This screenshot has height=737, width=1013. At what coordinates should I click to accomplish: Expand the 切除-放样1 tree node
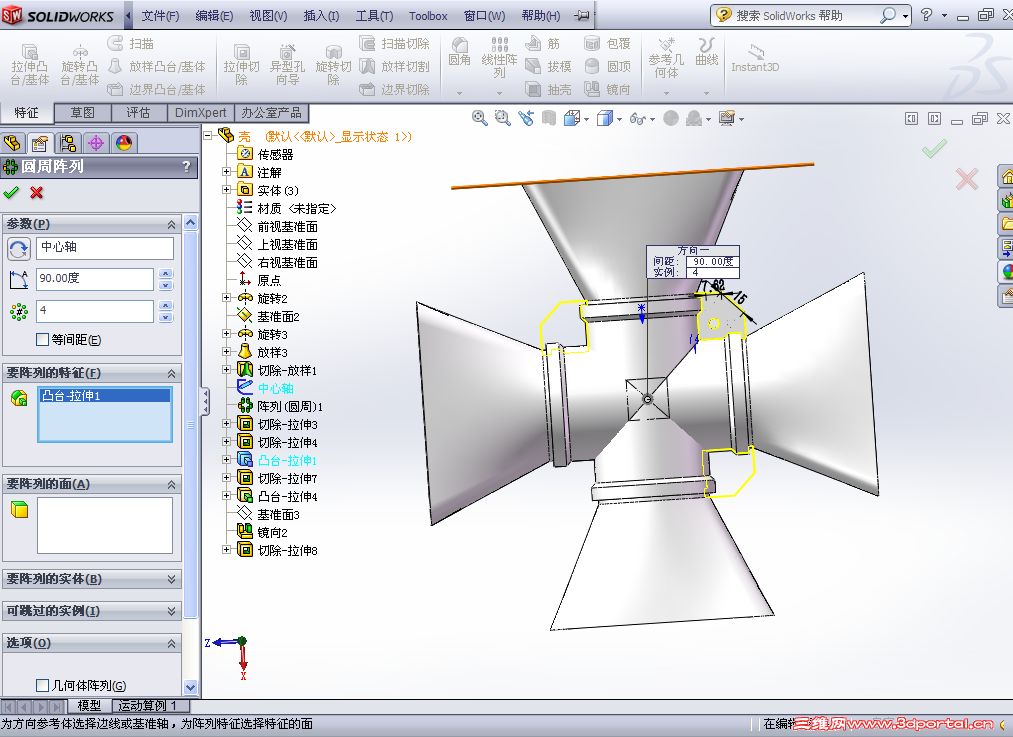(229, 370)
